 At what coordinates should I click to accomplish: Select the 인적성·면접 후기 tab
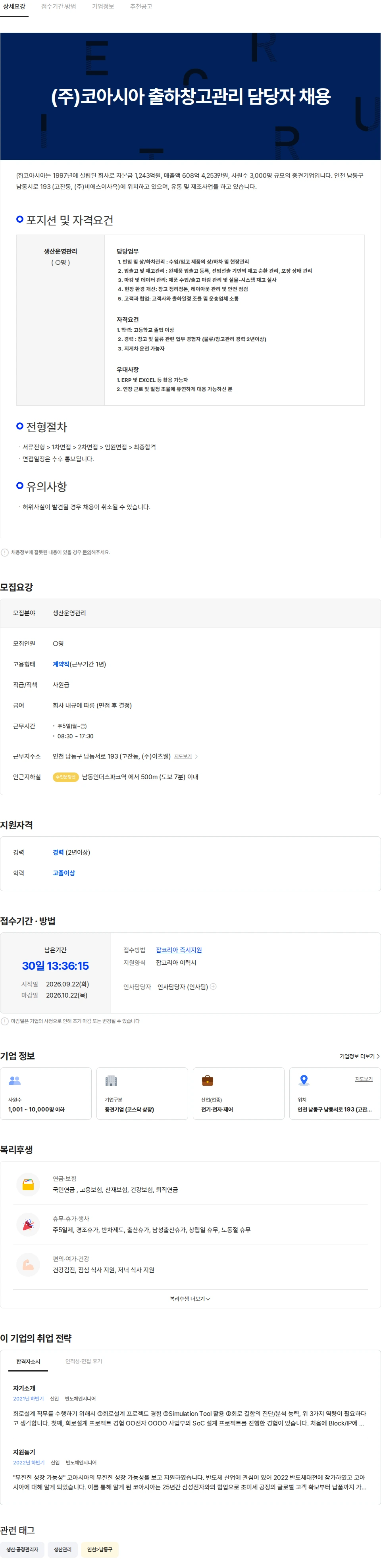(x=83, y=1361)
